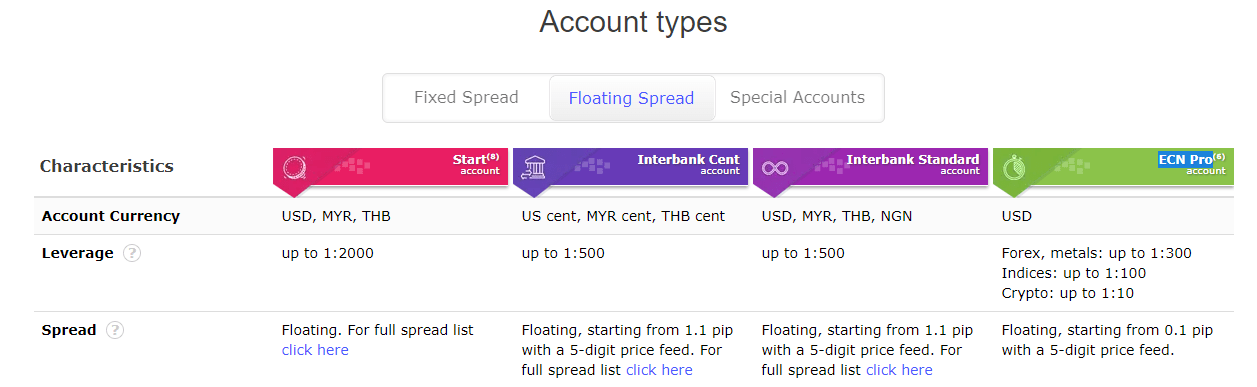Click the Interbank Cent account header
The width and height of the screenshot is (1257, 387).
(631, 166)
